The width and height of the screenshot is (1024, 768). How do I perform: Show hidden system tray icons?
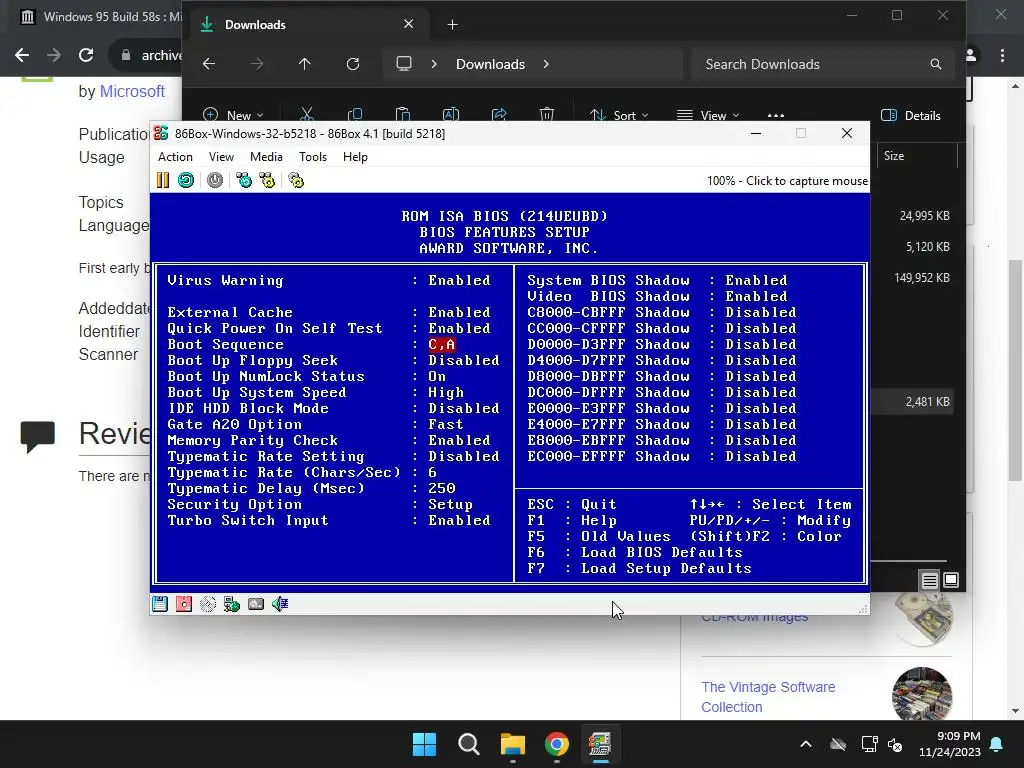click(806, 744)
